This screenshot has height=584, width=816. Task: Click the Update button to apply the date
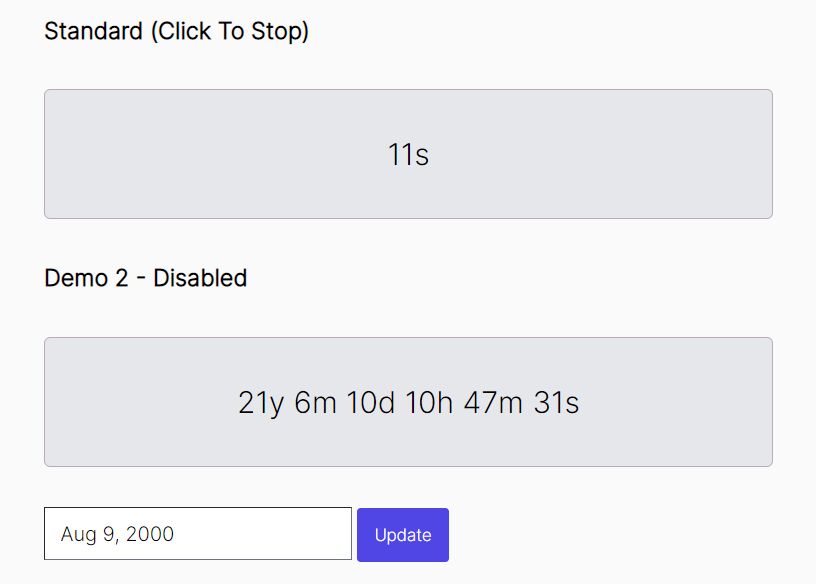tap(403, 534)
